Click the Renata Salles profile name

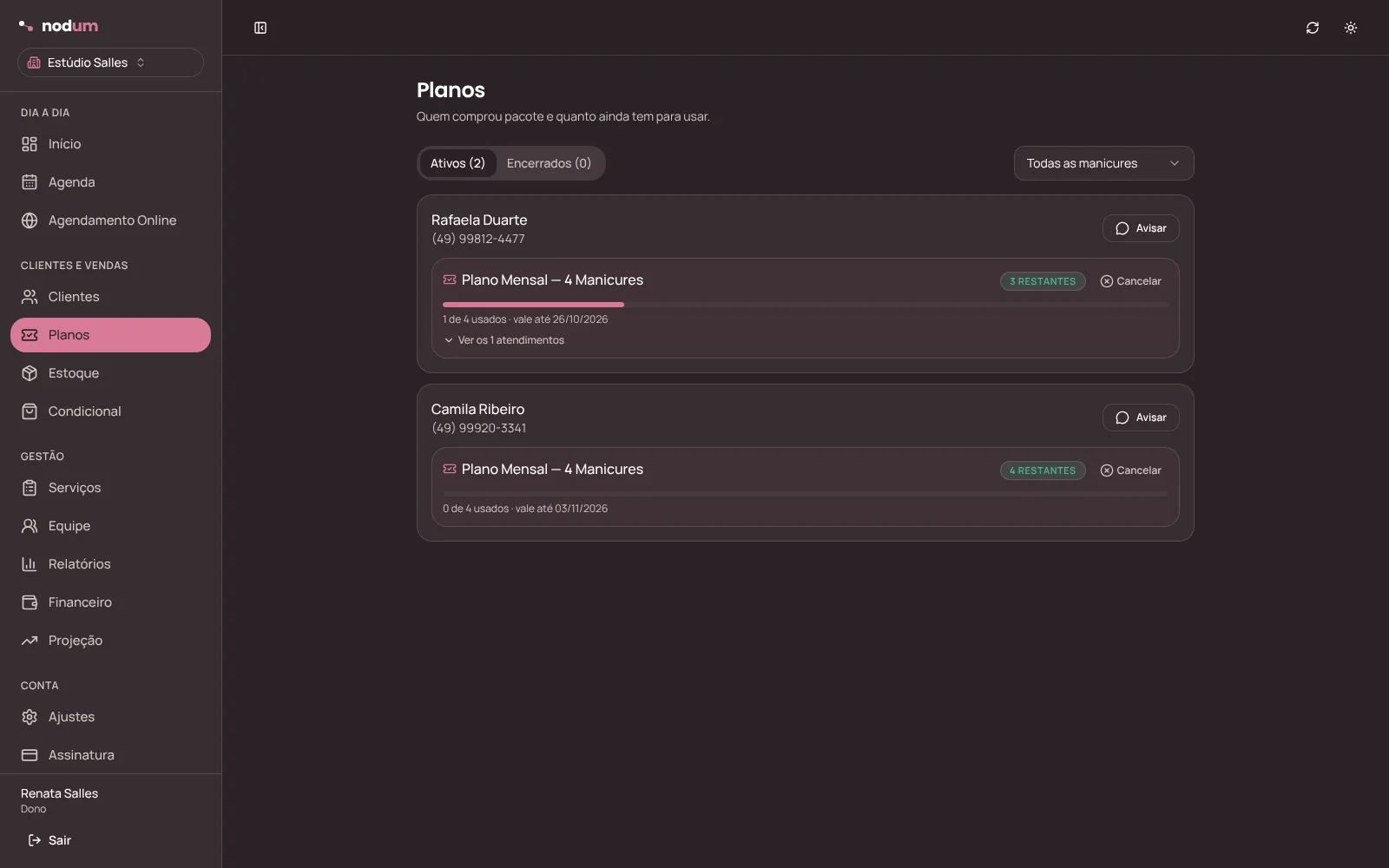click(x=59, y=793)
